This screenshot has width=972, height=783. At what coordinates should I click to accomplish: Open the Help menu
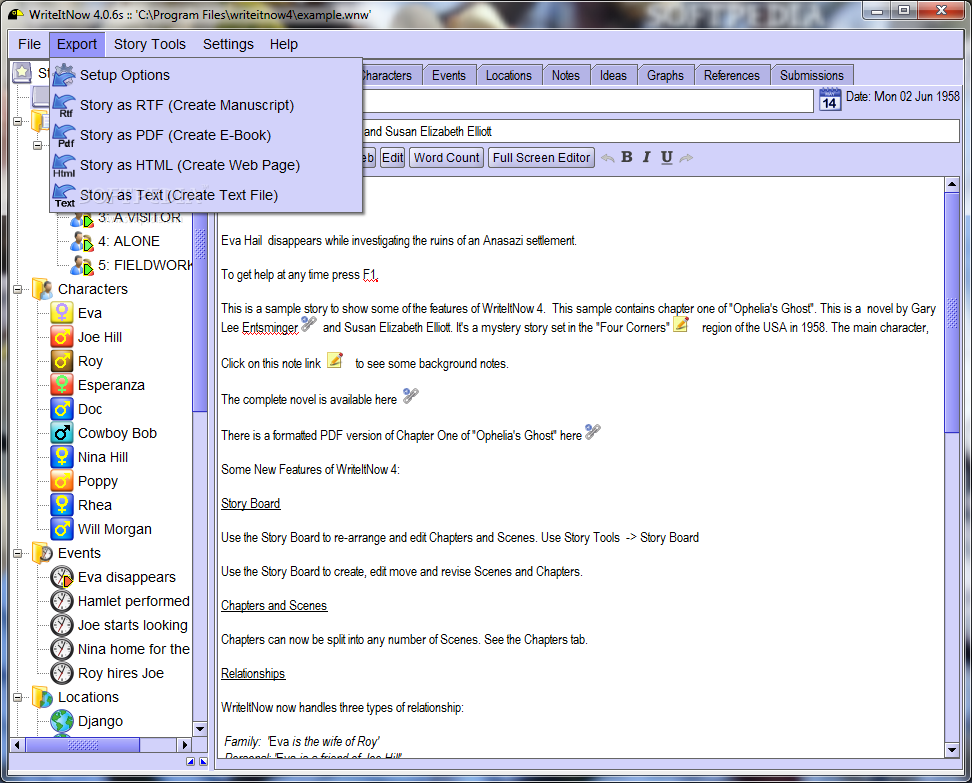[x=283, y=45]
